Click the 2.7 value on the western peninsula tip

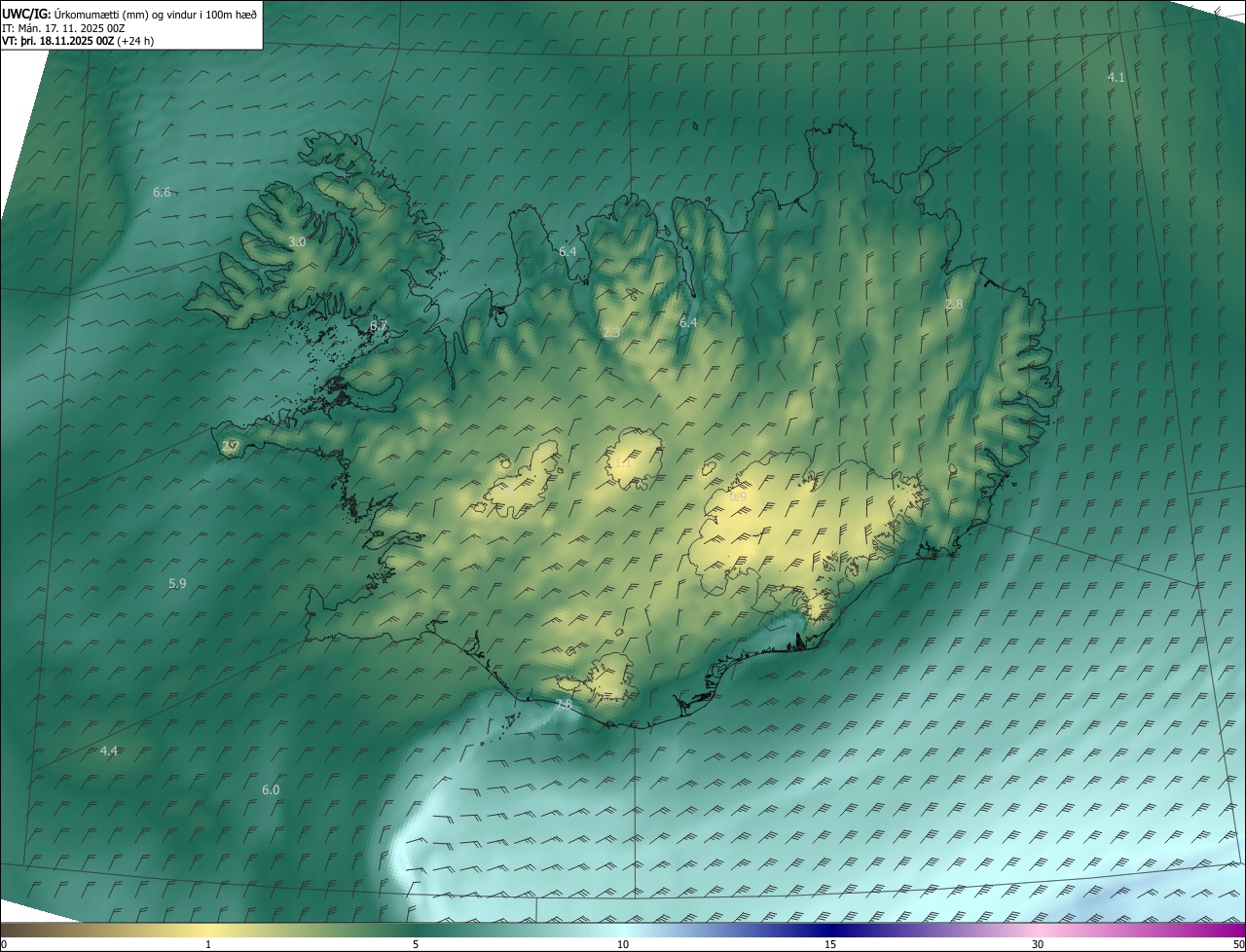(x=231, y=447)
